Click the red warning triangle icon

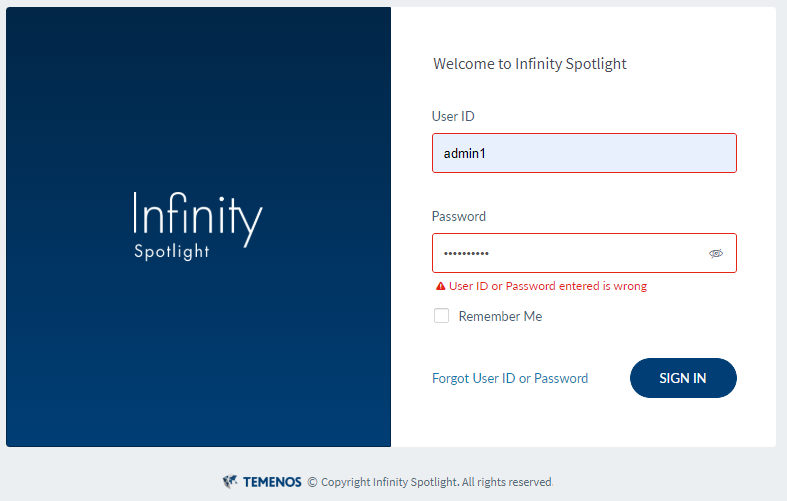pyautogui.click(x=440, y=286)
